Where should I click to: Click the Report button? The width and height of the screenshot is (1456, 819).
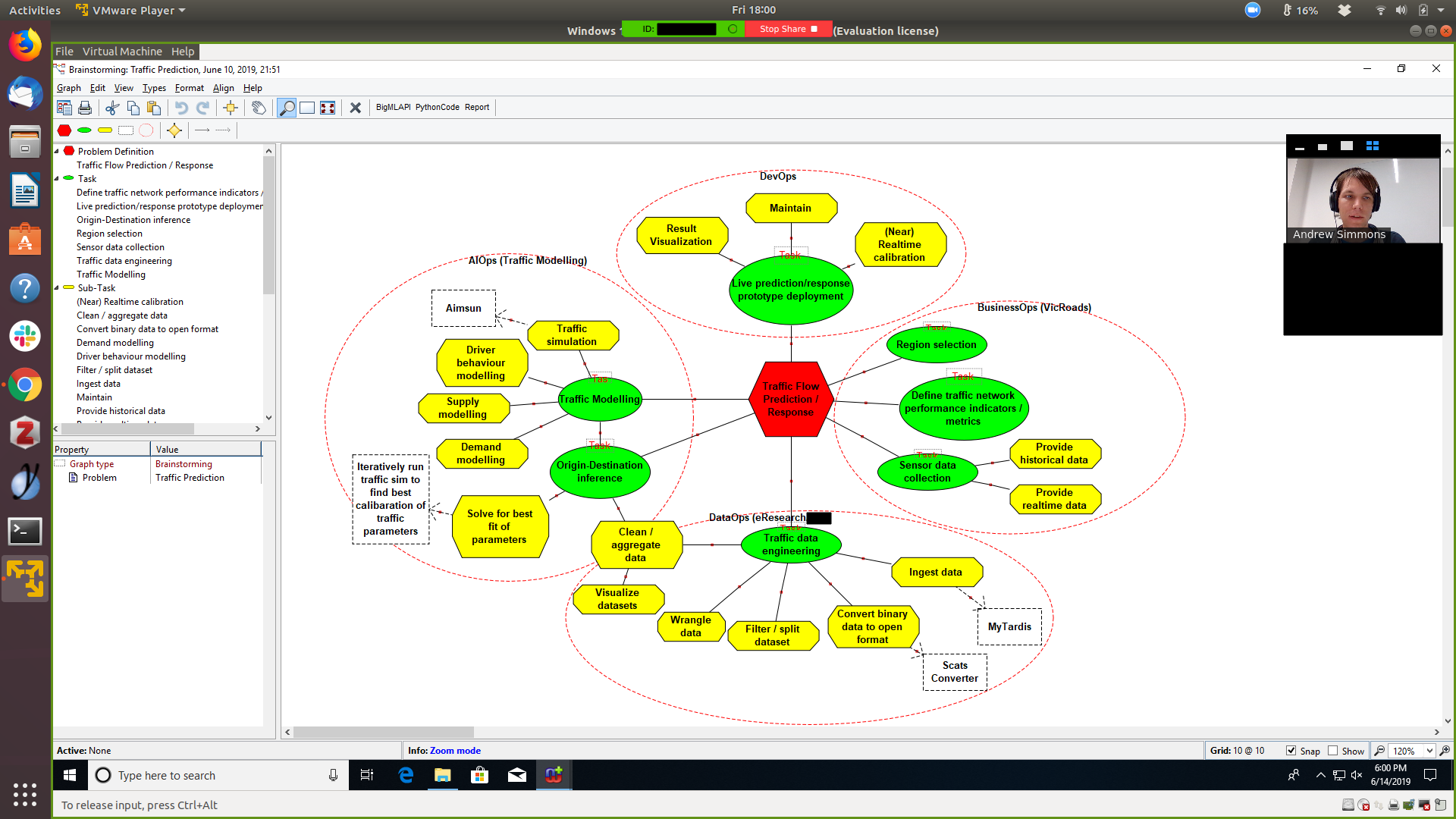pos(477,108)
